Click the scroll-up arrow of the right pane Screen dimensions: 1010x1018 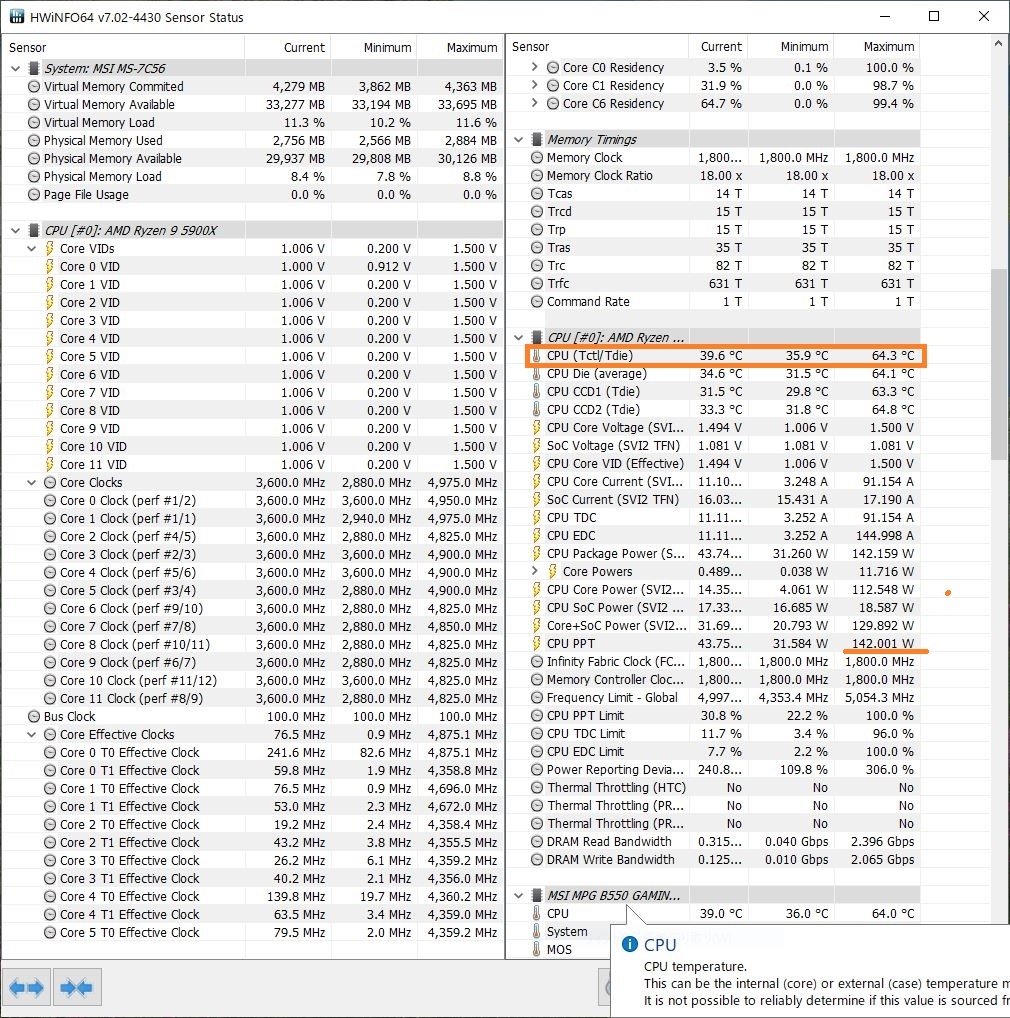point(998,43)
